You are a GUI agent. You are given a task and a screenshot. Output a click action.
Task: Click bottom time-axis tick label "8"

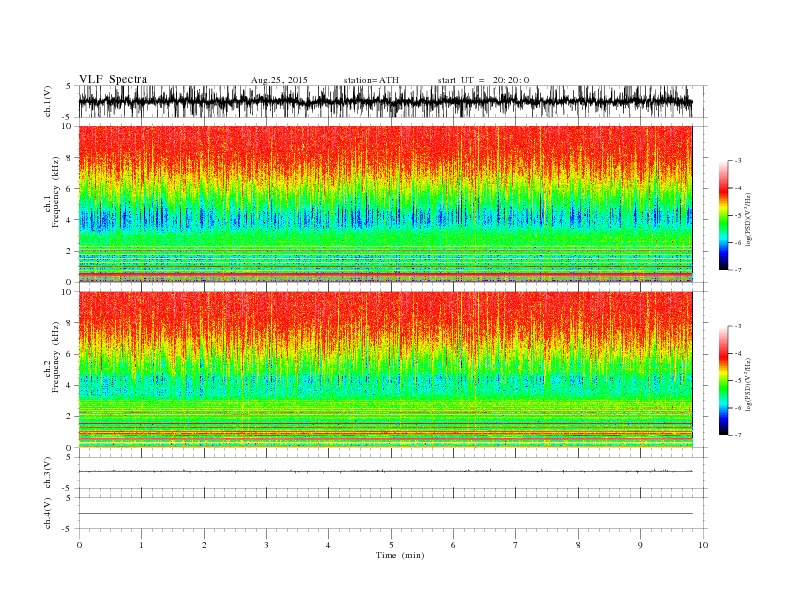pyautogui.click(x=578, y=545)
